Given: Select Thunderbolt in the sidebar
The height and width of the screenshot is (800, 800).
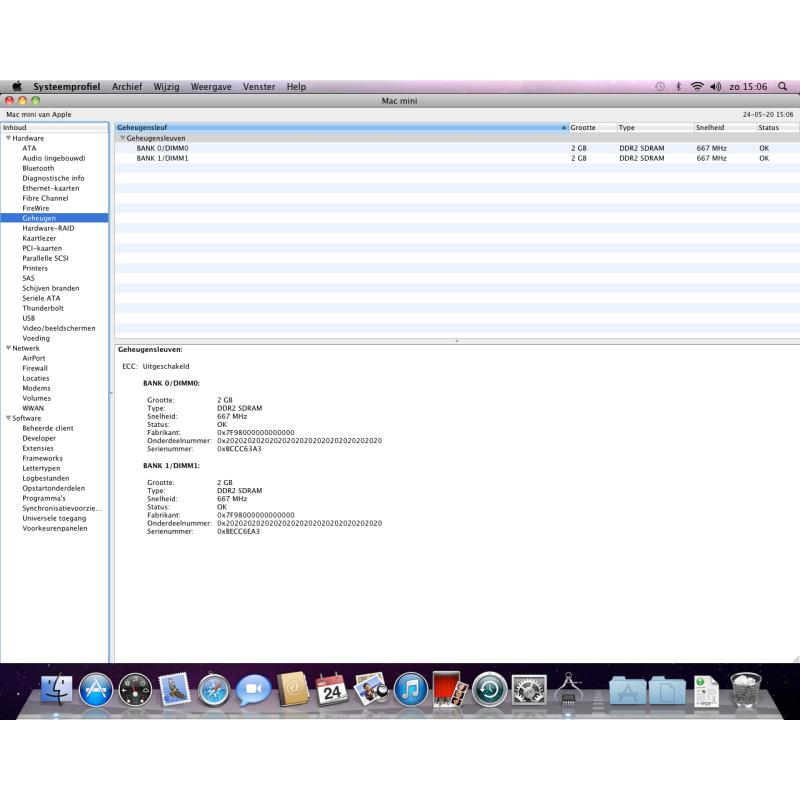Looking at the screenshot, I should pos(43,308).
